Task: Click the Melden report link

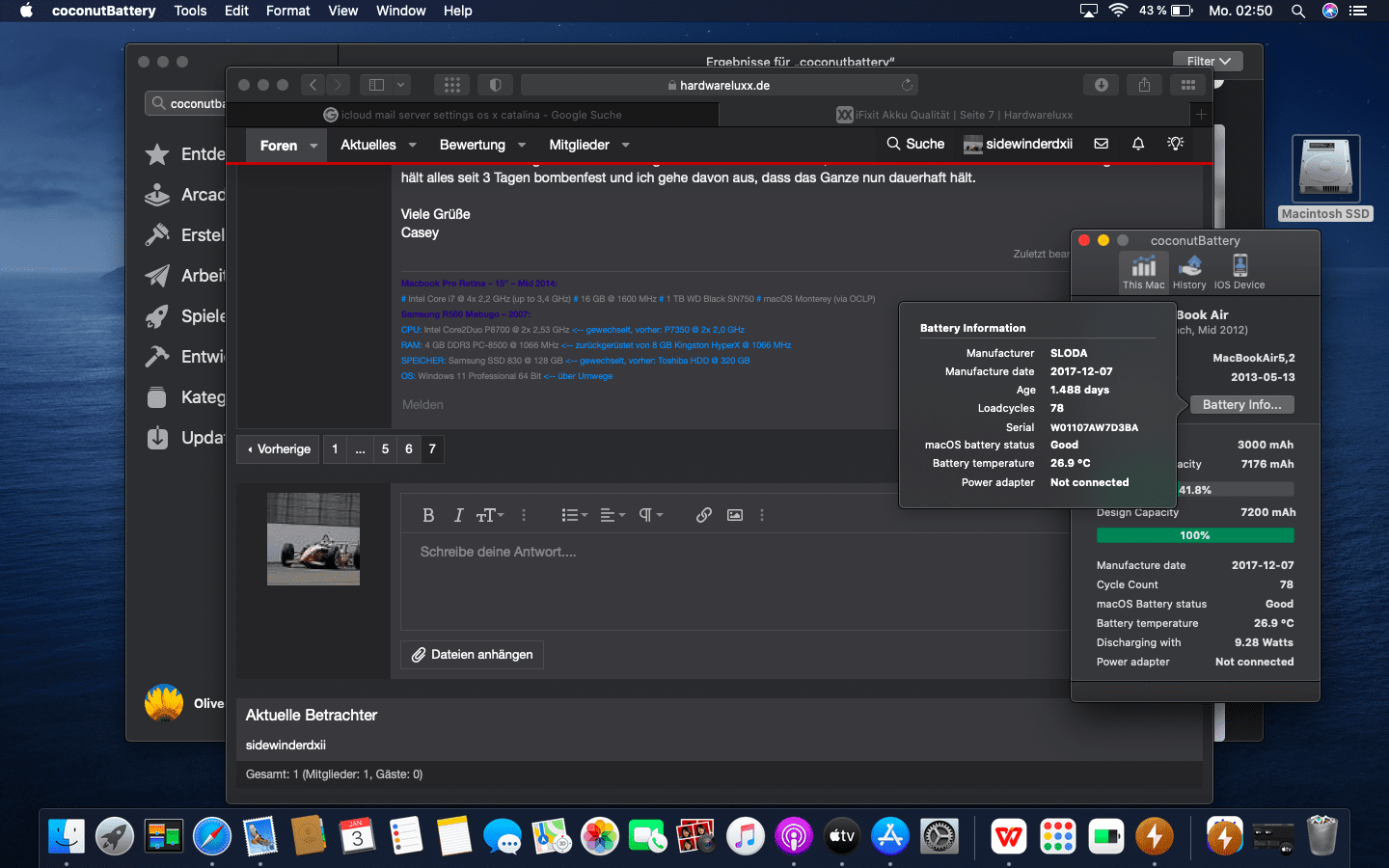Action: coord(422,405)
